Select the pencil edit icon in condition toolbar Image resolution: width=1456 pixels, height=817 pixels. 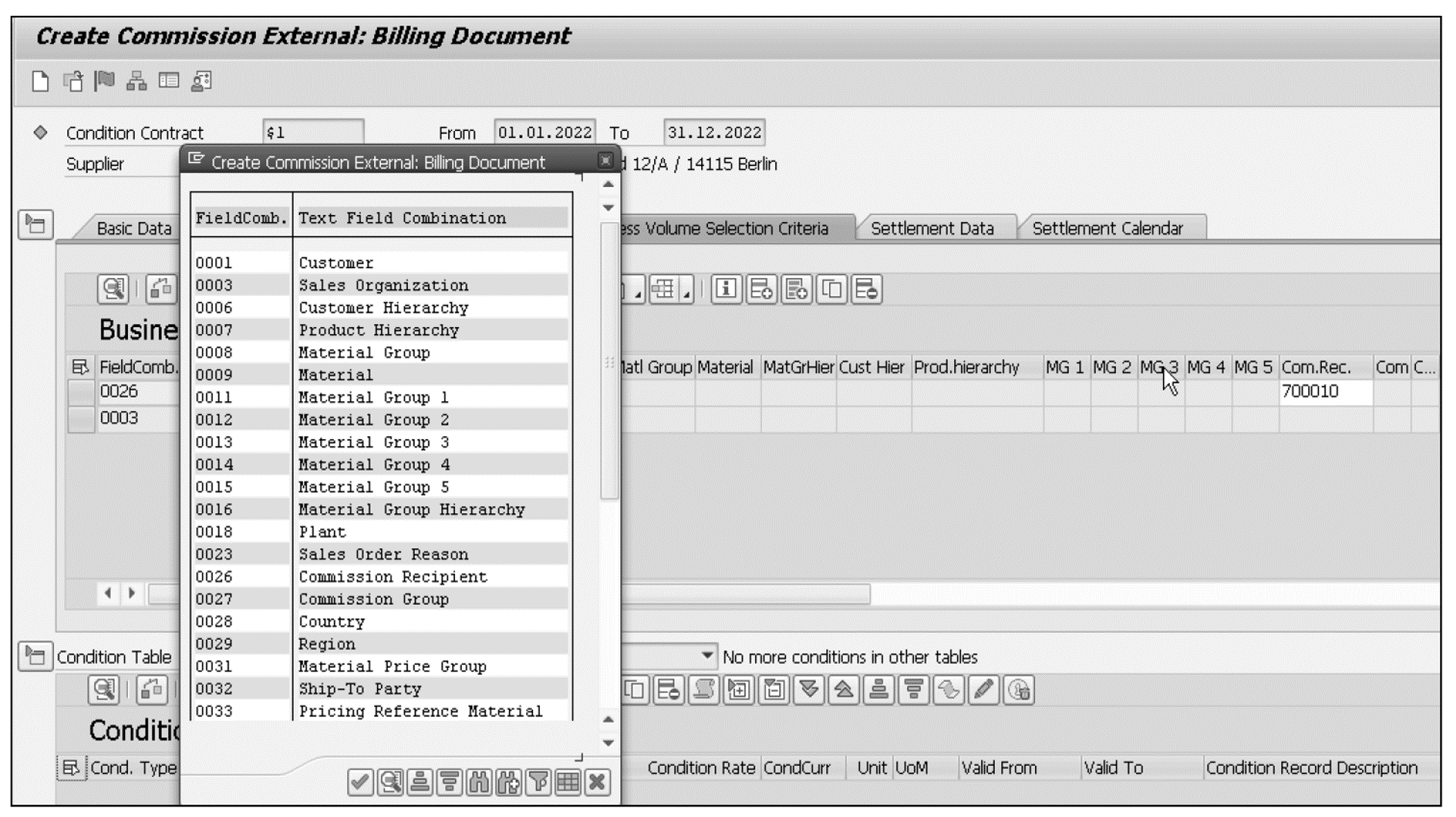(984, 689)
